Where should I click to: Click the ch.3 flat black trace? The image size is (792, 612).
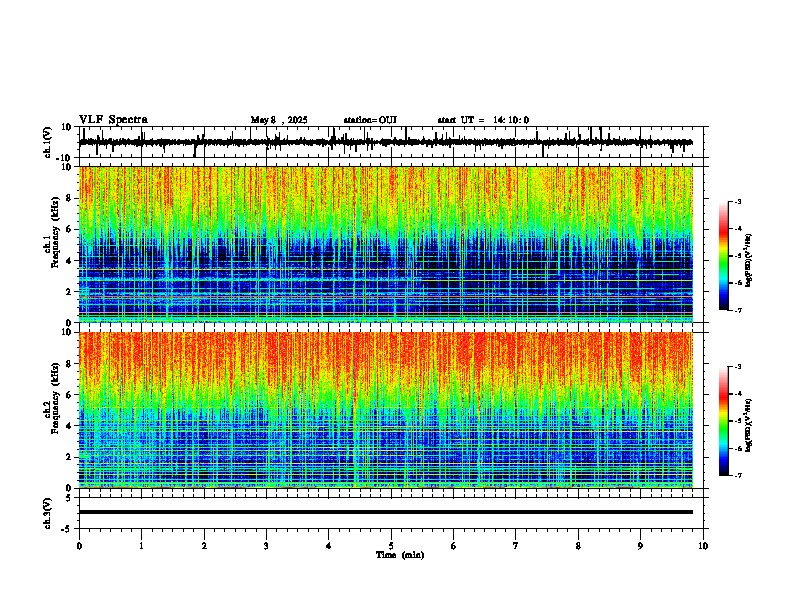tap(386, 512)
